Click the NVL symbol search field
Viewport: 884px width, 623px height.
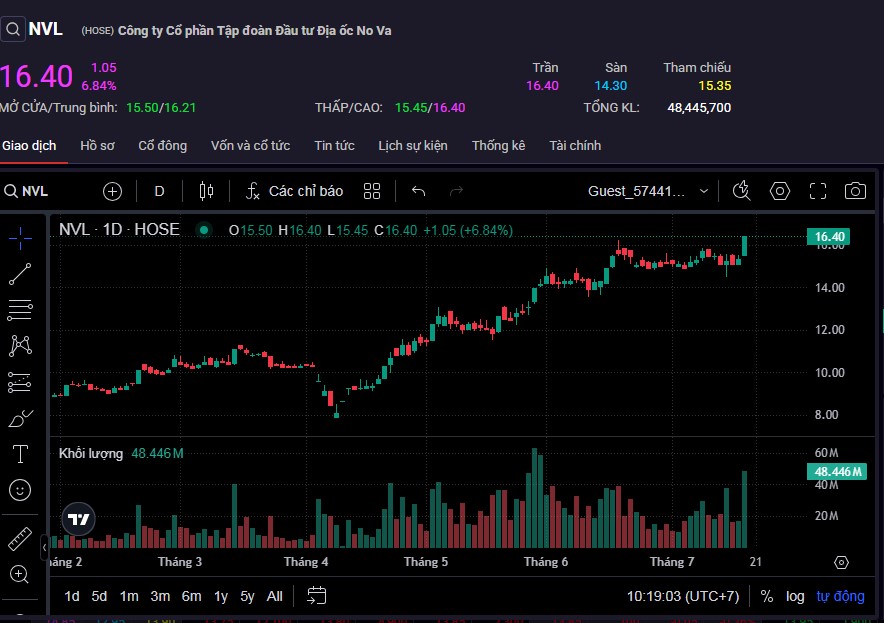tap(40, 191)
